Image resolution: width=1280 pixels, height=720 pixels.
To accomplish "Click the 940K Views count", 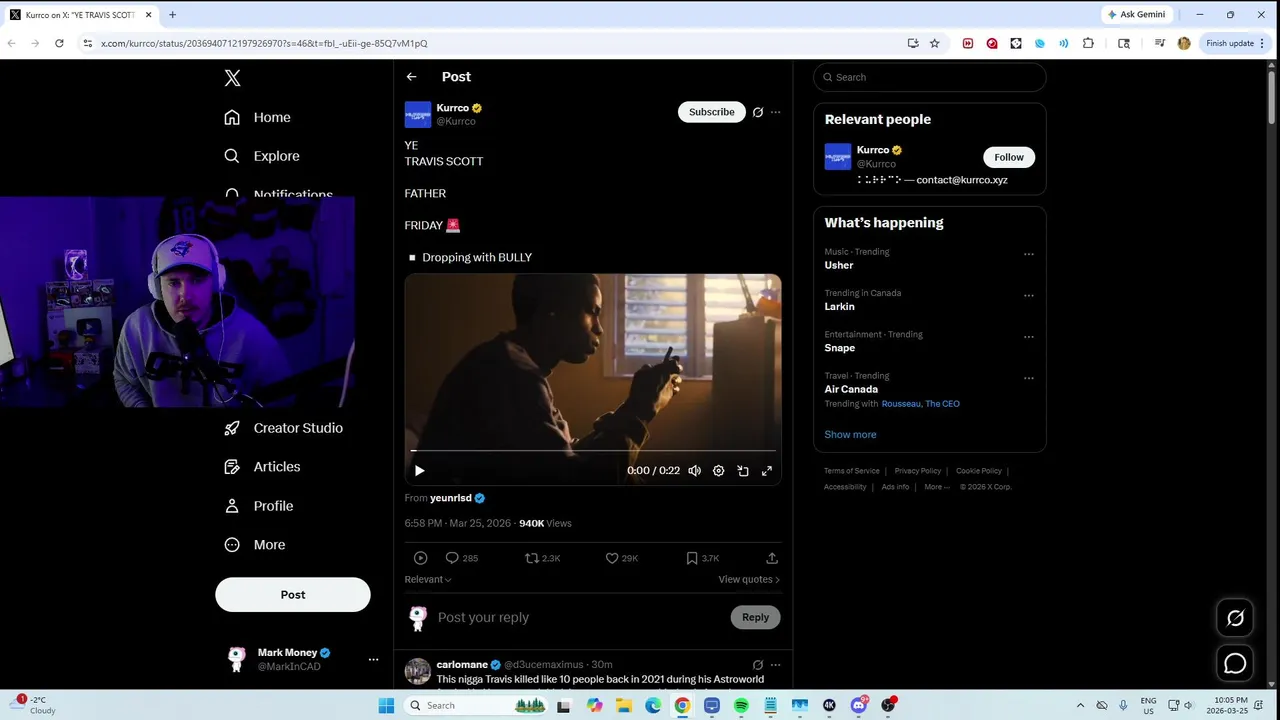I will 545,523.
